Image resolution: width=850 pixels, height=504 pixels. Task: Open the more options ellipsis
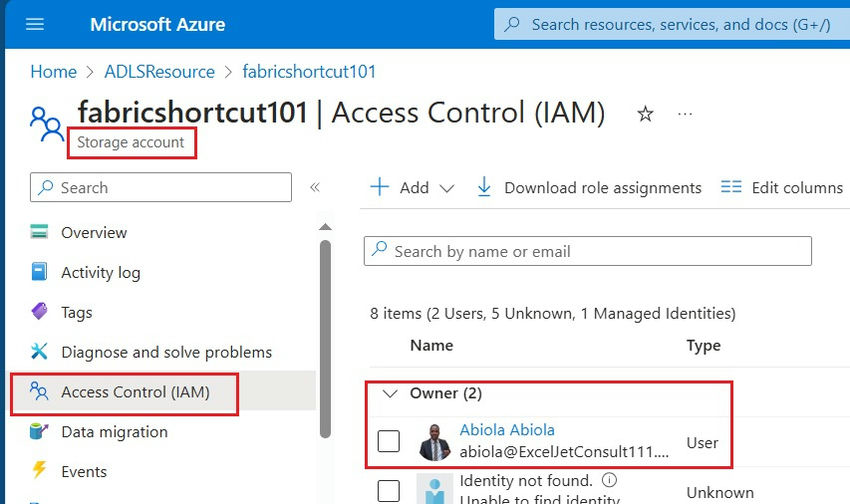685,115
